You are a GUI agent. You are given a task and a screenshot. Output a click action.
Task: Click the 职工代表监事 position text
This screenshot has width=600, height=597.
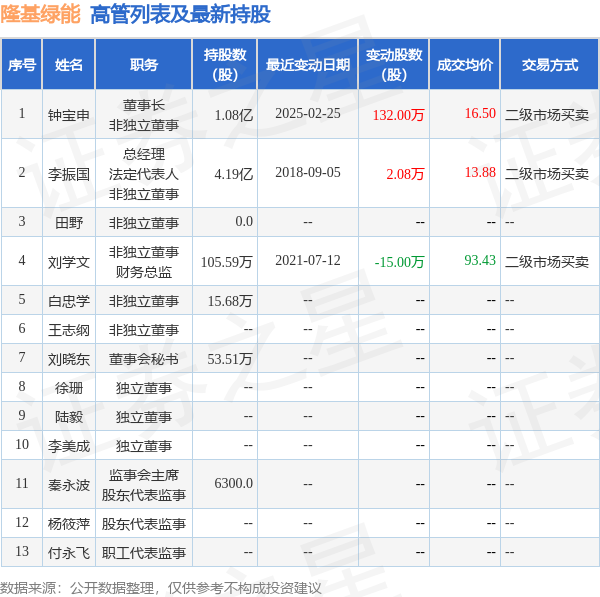[144, 553]
